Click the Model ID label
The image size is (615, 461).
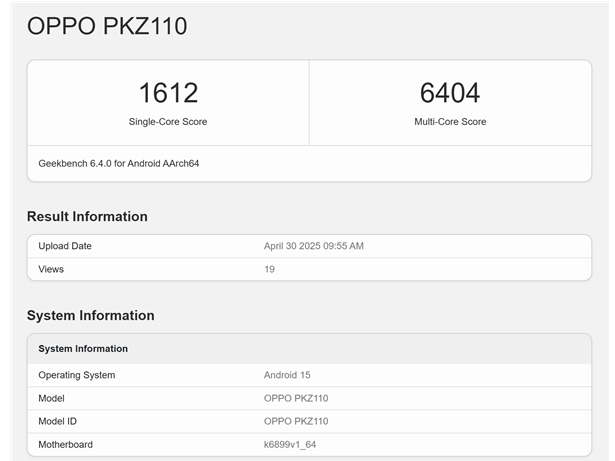58,421
